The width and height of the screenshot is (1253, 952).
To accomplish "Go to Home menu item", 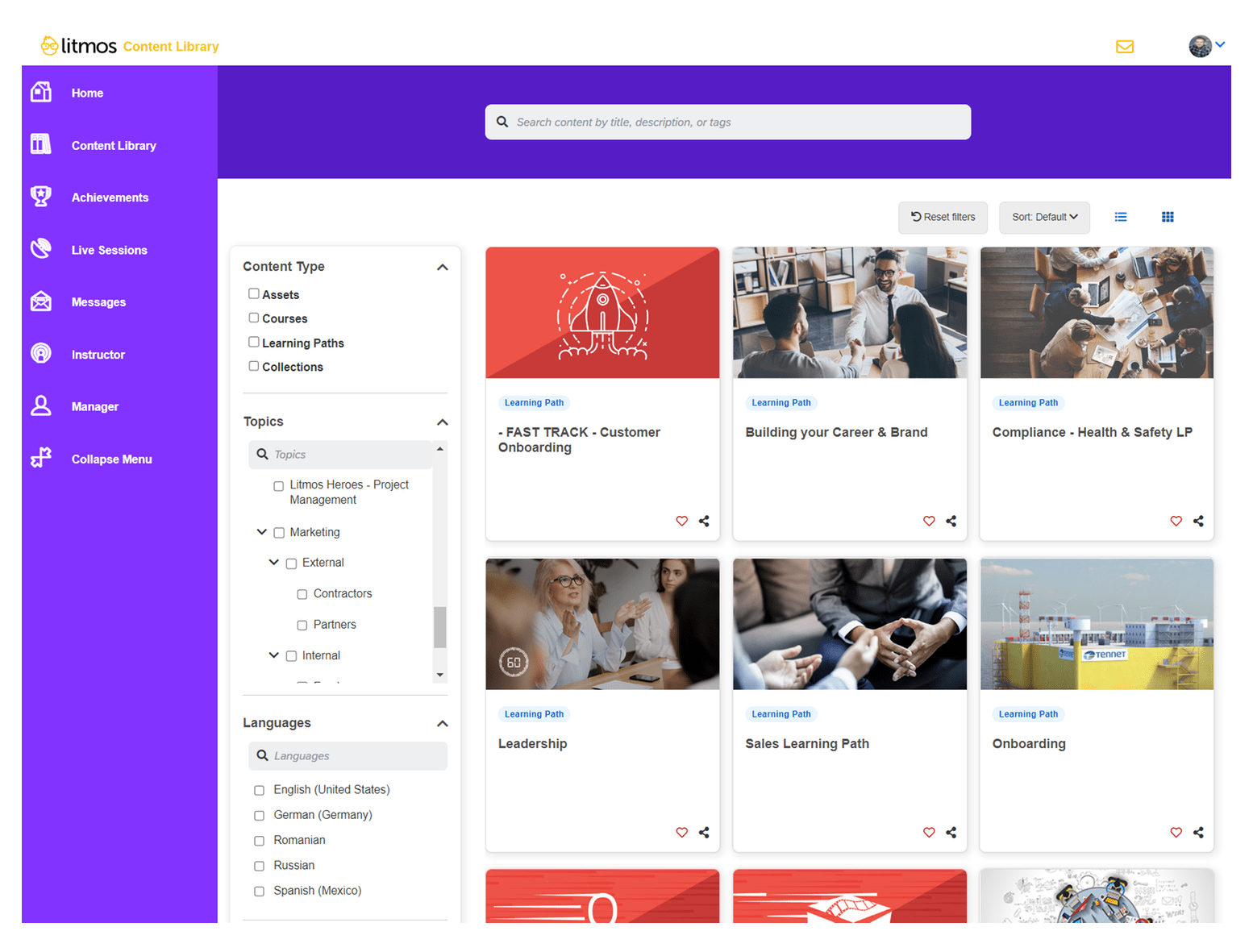I will pyautogui.click(x=87, y=93).
